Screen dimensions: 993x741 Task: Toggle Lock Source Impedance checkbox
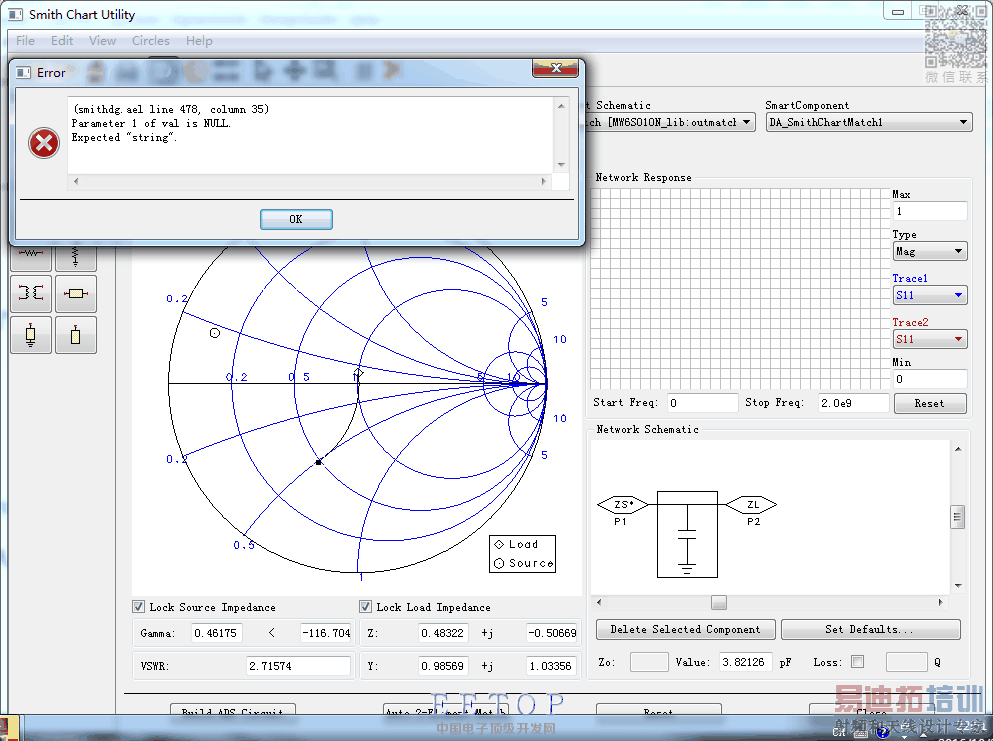(139, 607)
